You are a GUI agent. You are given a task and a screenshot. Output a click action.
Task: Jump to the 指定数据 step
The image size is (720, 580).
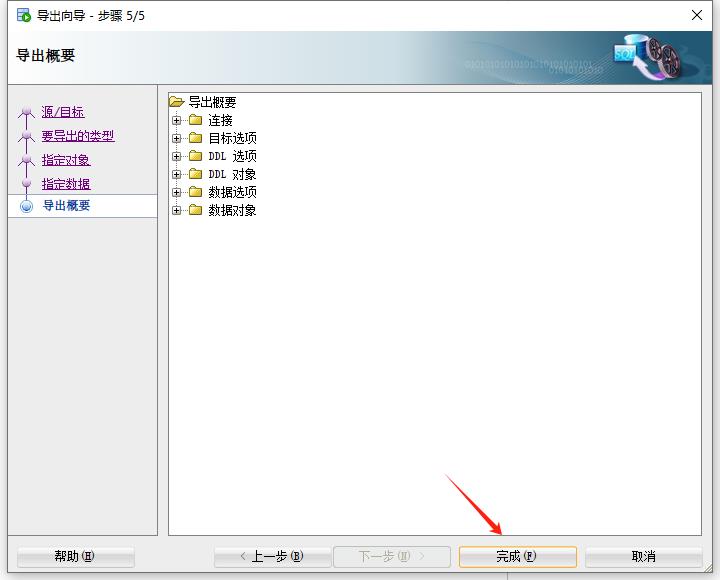click(66, 184)
